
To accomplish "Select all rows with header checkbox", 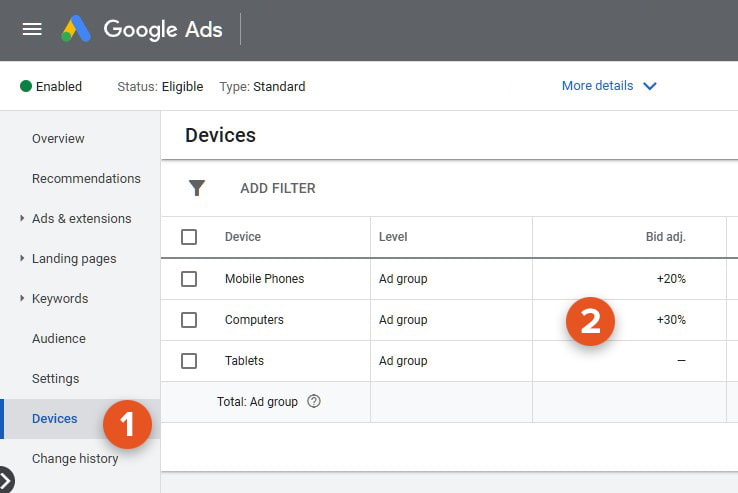I will tap(189, 237).
